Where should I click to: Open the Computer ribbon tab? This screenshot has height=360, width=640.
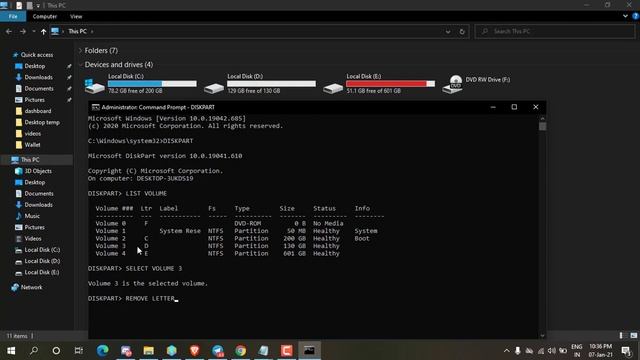(x=44, y=16)
